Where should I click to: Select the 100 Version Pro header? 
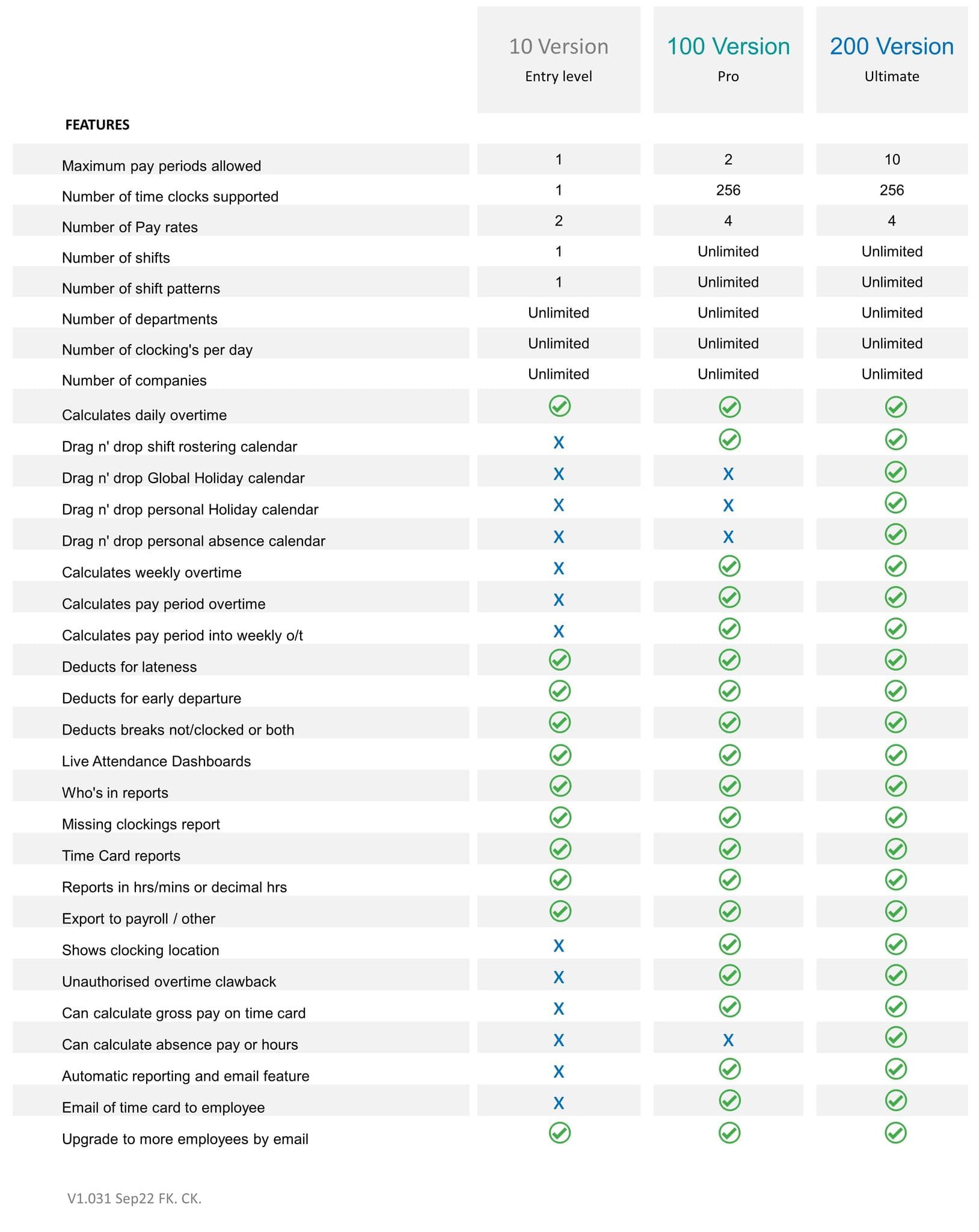(728, 60)
